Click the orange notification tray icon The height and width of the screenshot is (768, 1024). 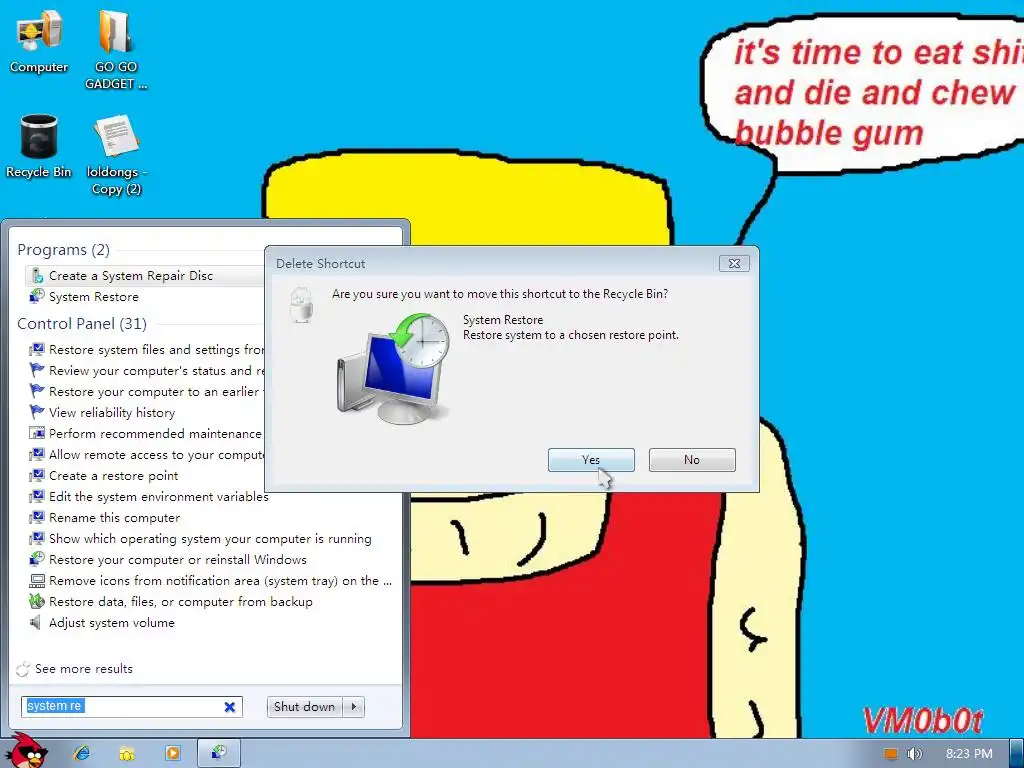891,754
